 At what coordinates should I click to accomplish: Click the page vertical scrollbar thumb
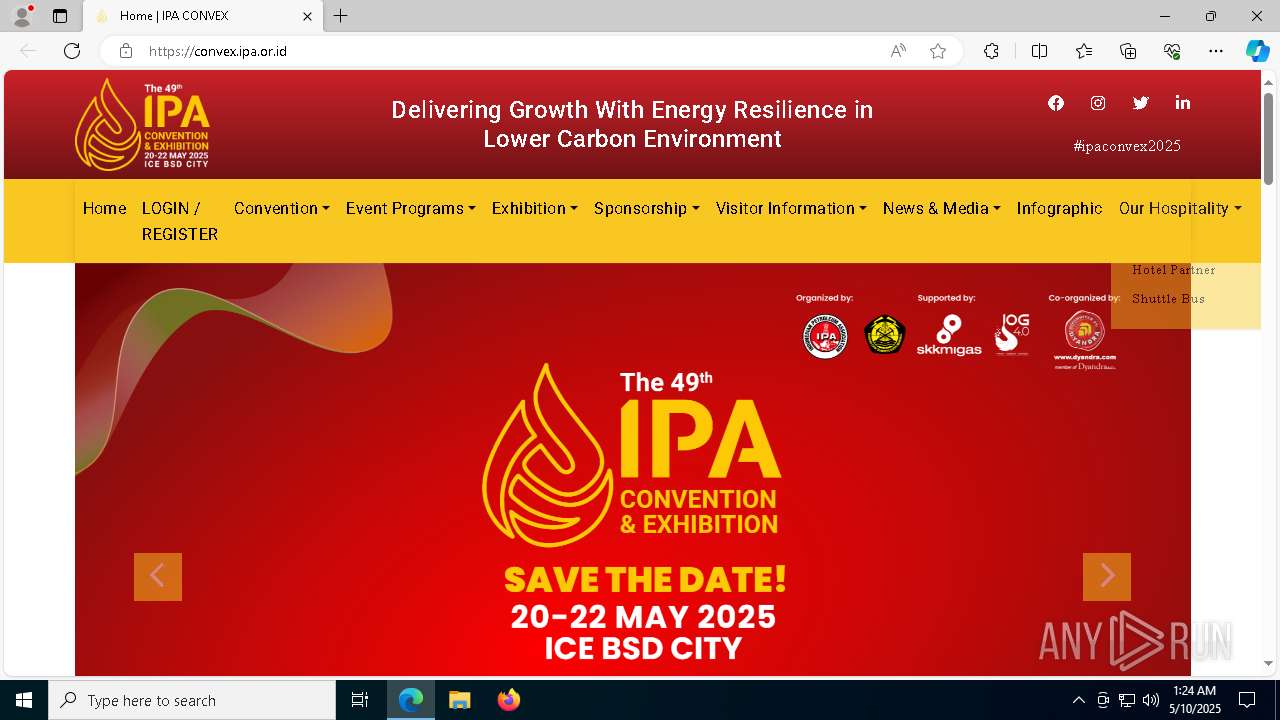pos(1269,138)
